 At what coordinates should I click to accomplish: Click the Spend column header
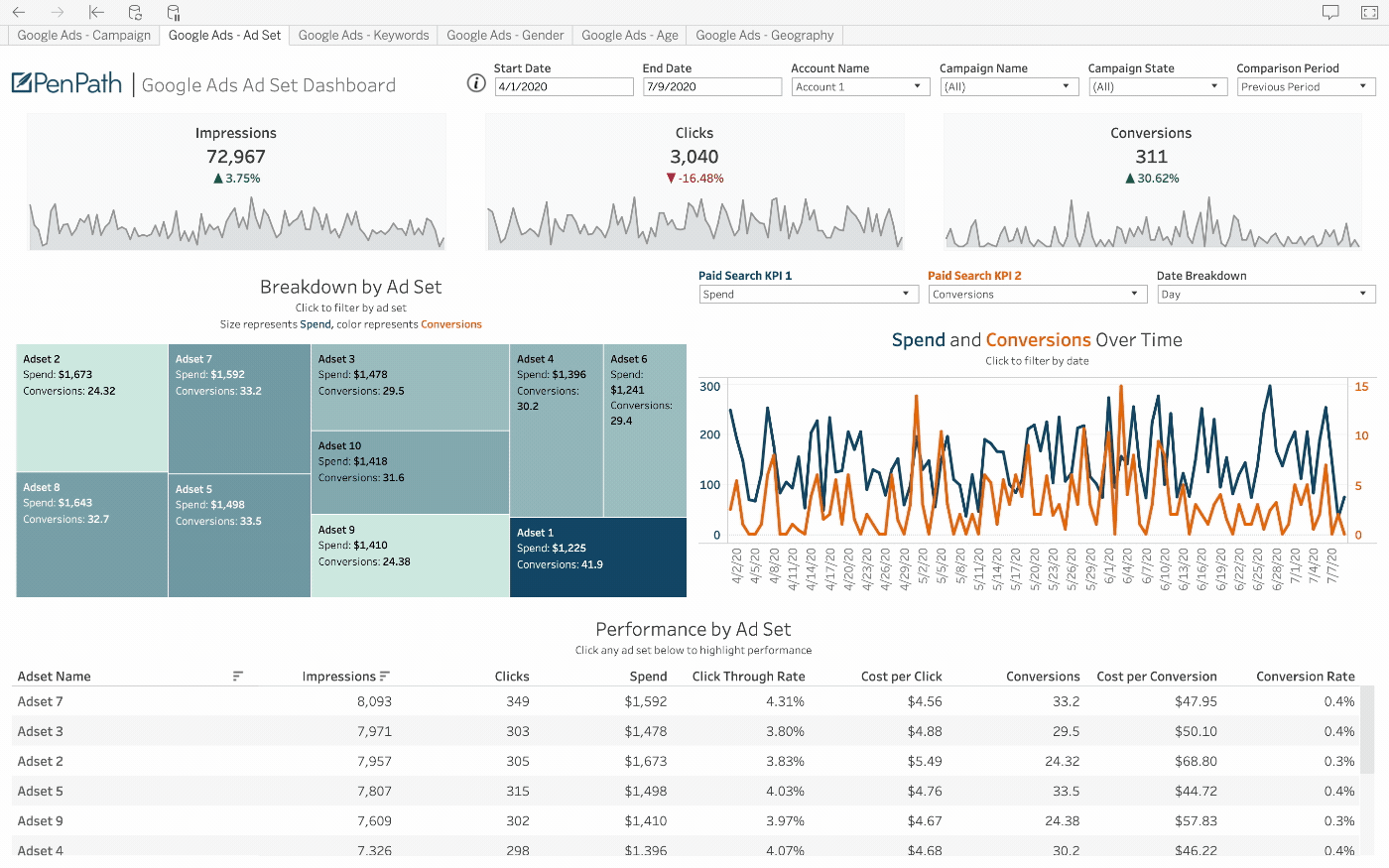click(648, 677)
